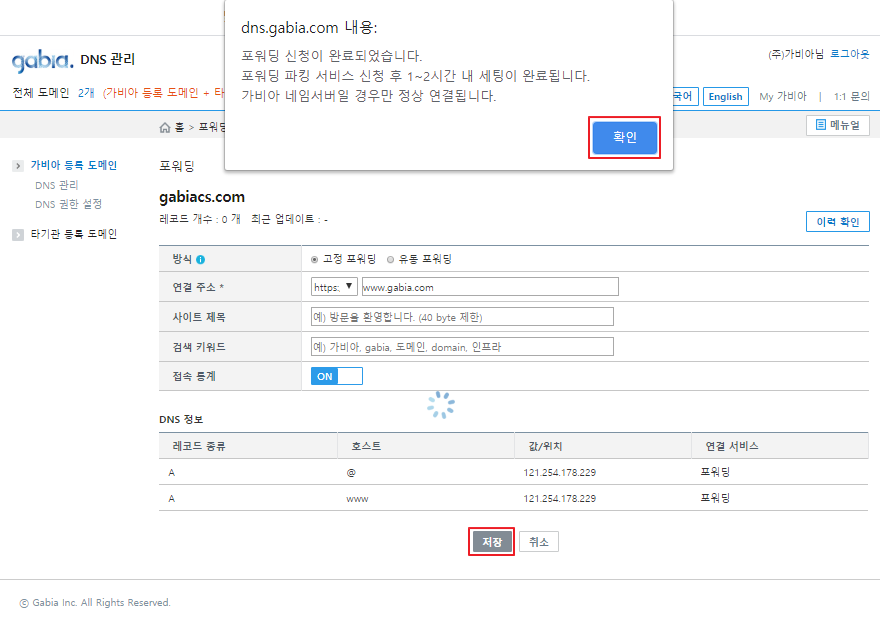880x620 pixels.
Task: Toggle the 접속 통계 ON switch
Action: [x=337, y=376]
